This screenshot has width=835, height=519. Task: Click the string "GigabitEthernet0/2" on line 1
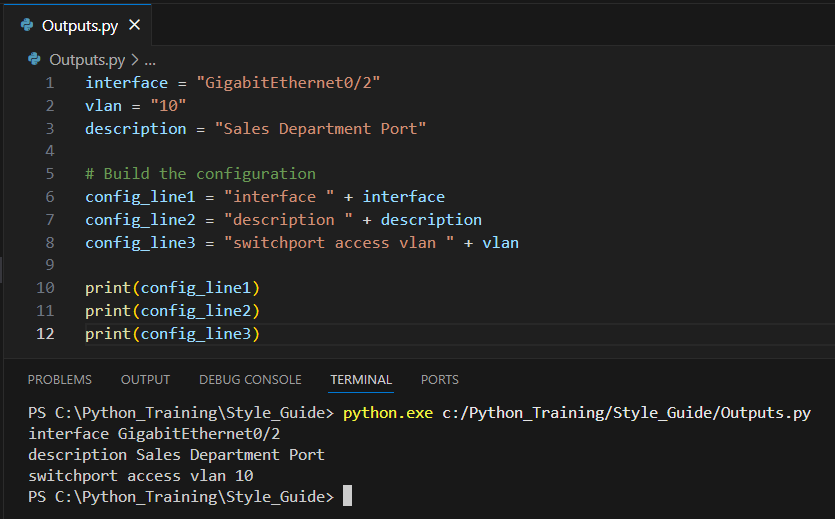pyautogui.click(x=288, y=83)
